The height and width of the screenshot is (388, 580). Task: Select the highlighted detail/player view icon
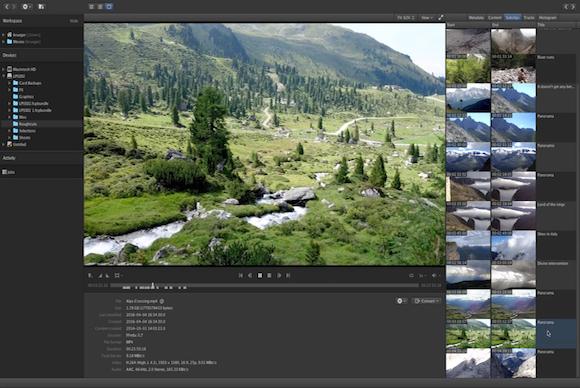pyautogui.click(x=109, y=7)
